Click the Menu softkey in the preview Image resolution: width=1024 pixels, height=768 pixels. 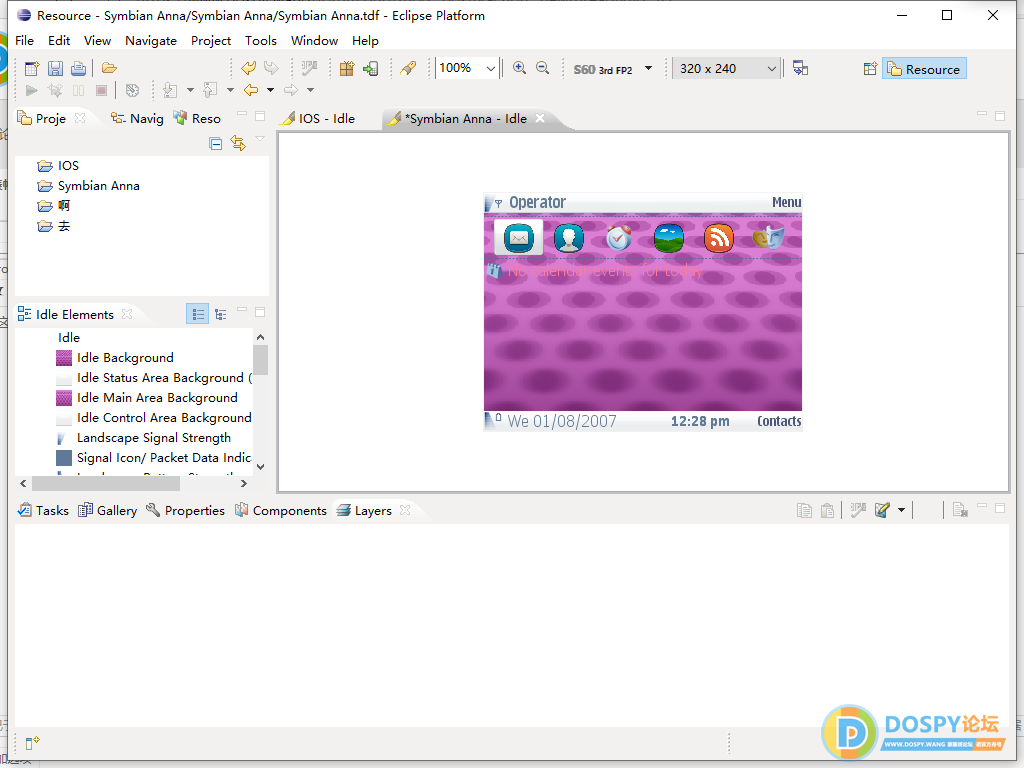click(x=786, y=202)
